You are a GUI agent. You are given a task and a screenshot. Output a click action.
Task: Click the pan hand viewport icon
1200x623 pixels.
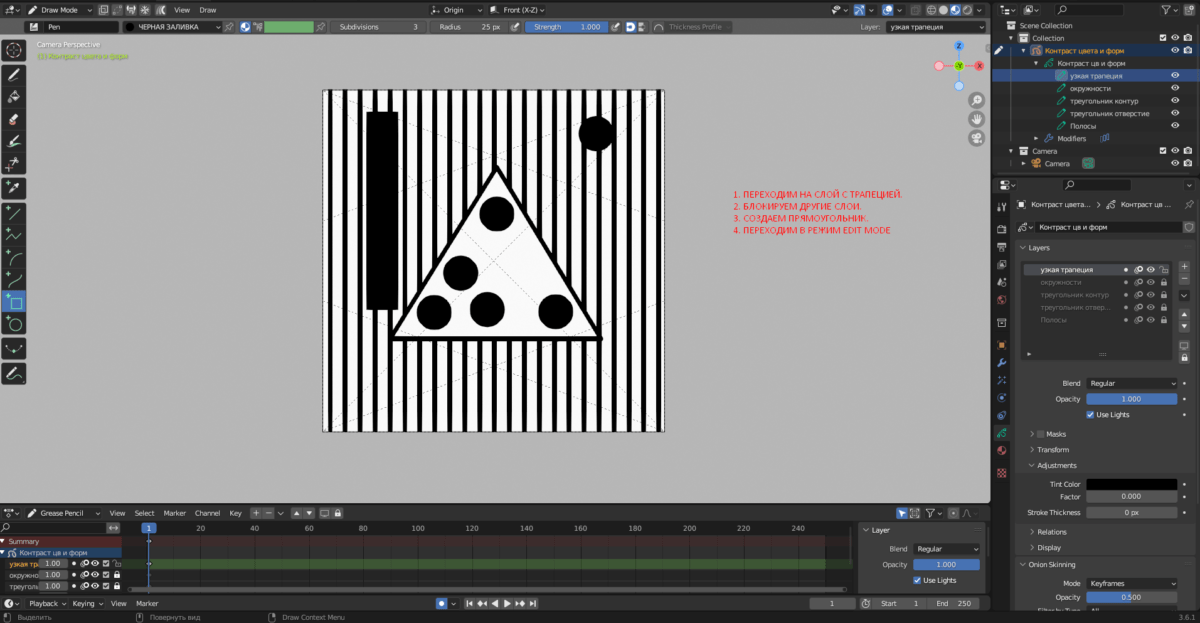[x=977, y=118]
